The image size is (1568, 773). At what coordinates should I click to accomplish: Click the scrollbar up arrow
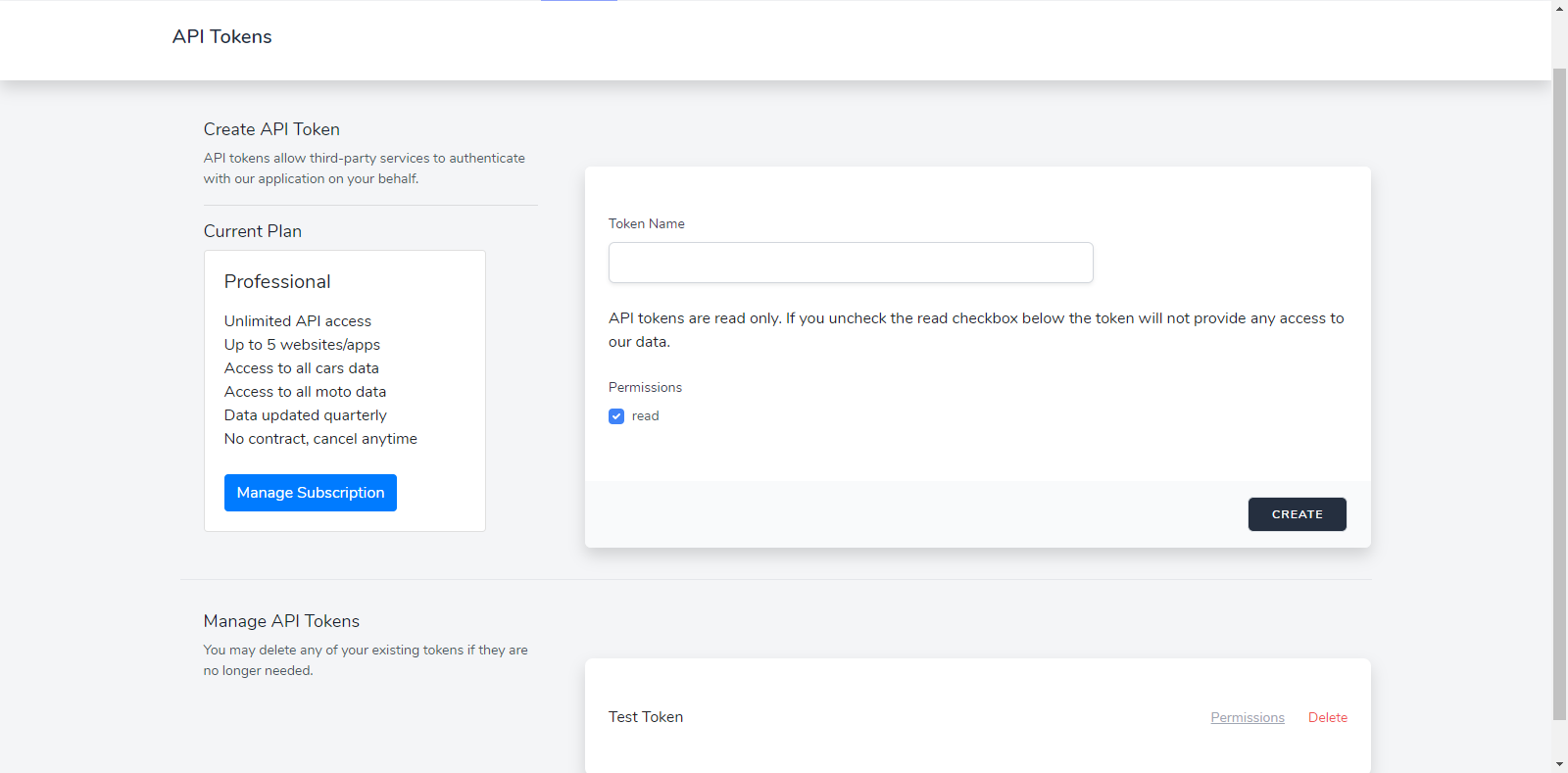(x=1559, y=8)
